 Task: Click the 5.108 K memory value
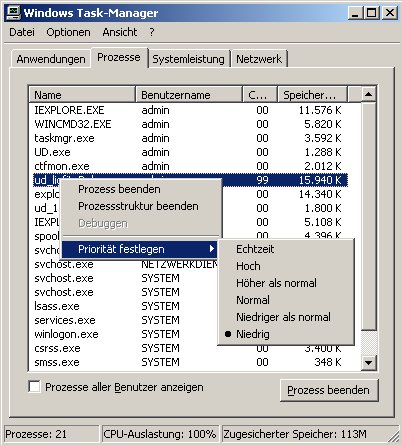[322, 222]
